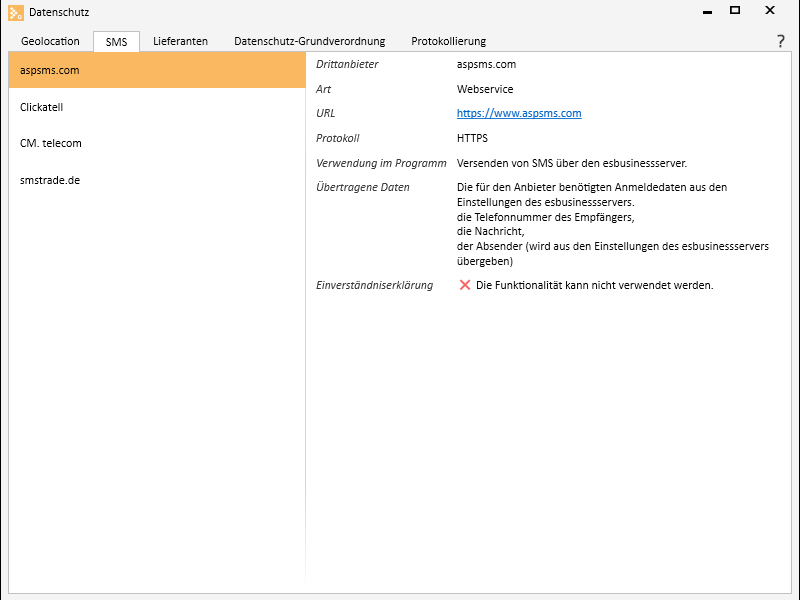Switch to the Geolocation tab
Screen dimensions: 800x600
coord(50,41)
